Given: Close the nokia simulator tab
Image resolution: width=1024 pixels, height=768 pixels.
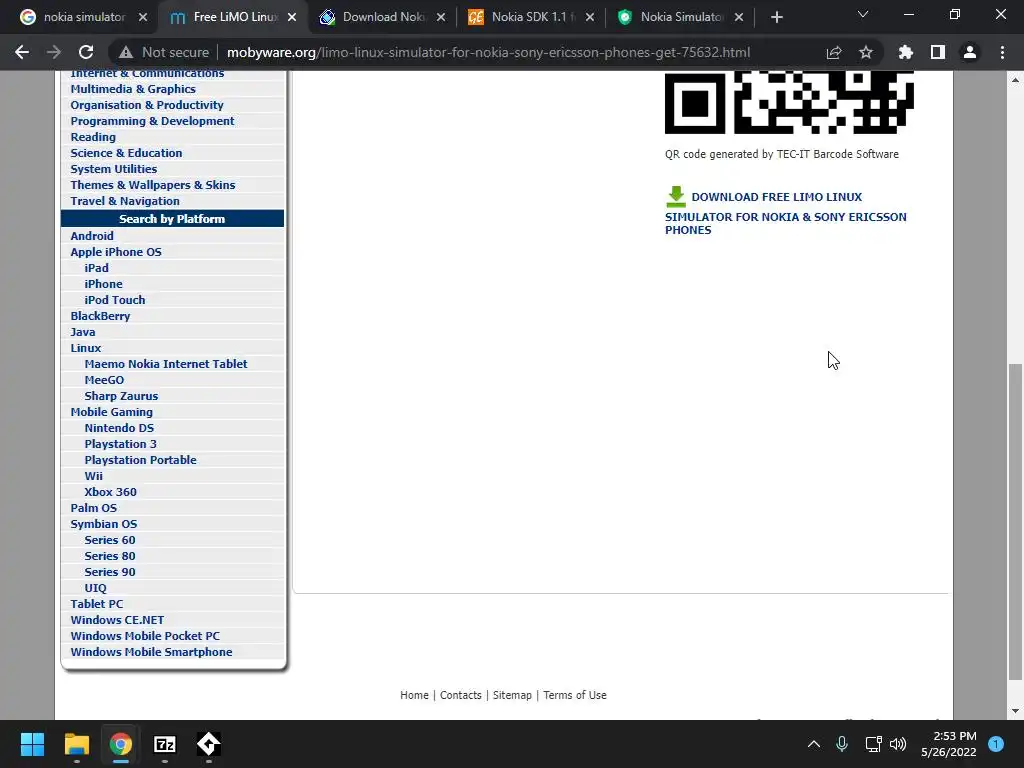Looking at the screenshot, I should [143, 18].
